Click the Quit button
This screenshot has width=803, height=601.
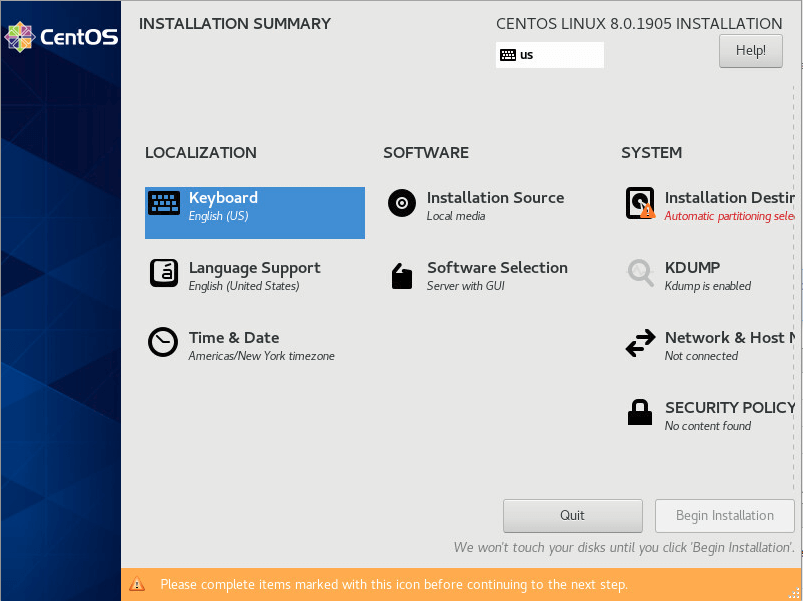(572, 516)
